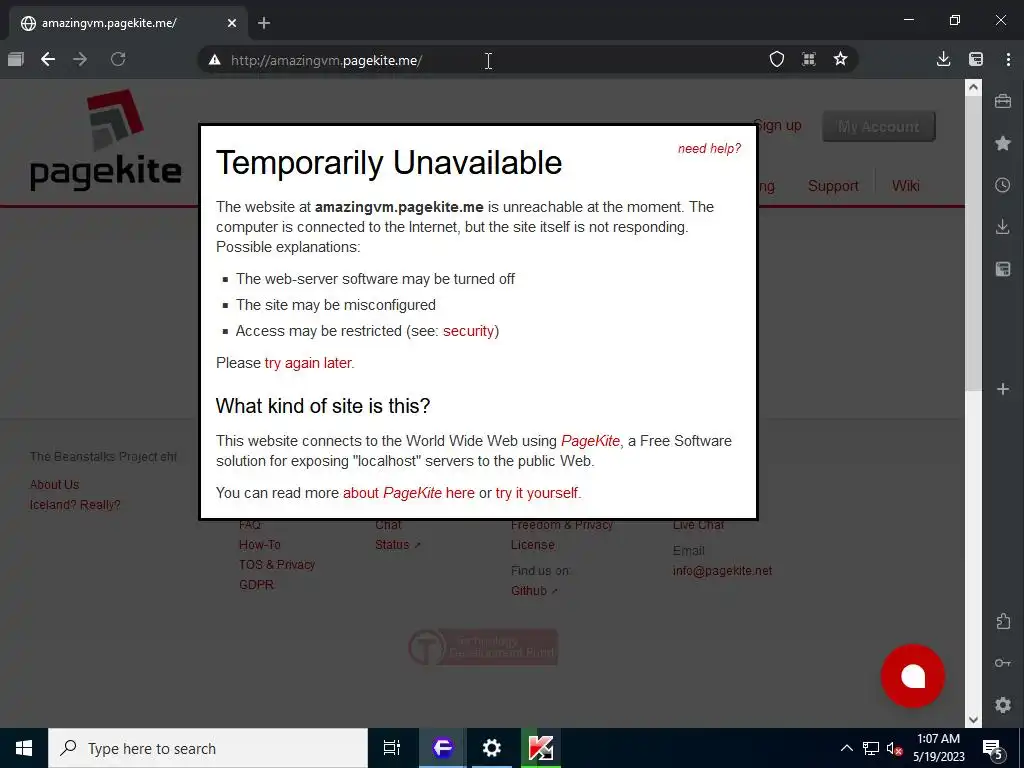The height and width of the screenshot is (768, 1024).
Task: Open the How-To footer link
Action: click(259, 545)
